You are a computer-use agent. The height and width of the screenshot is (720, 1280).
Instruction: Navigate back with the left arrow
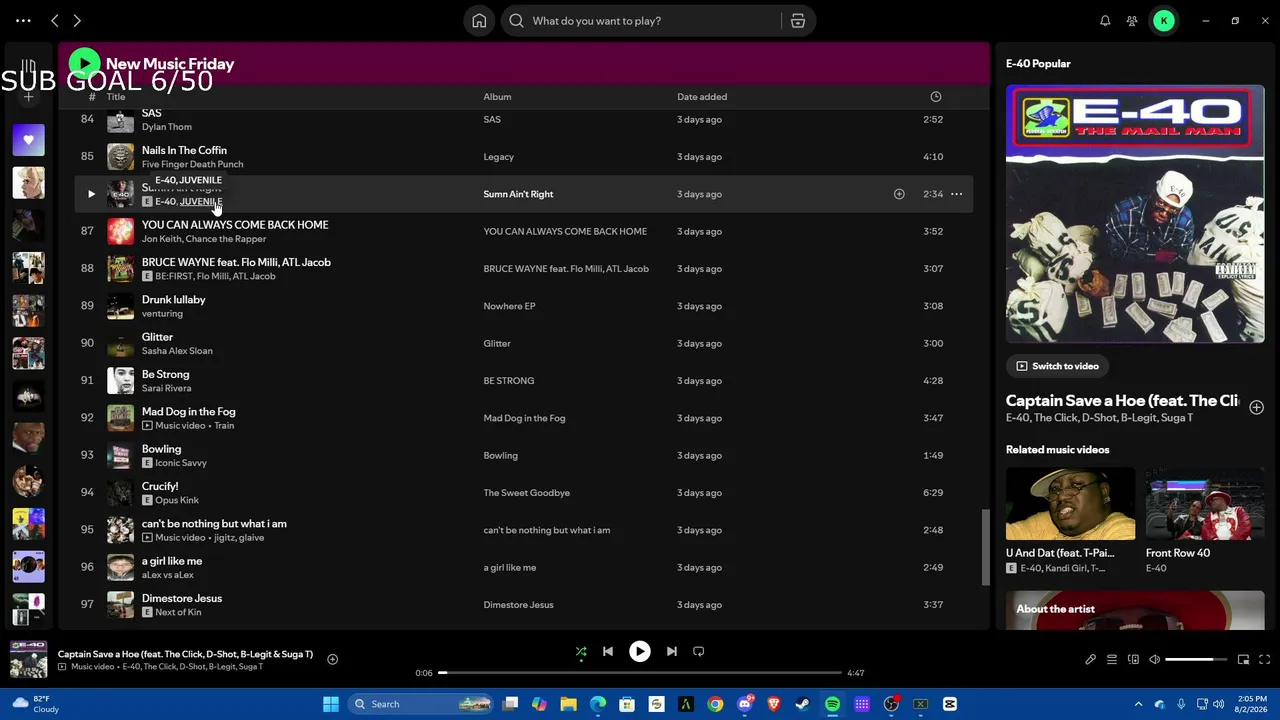(x=55, y=21)
